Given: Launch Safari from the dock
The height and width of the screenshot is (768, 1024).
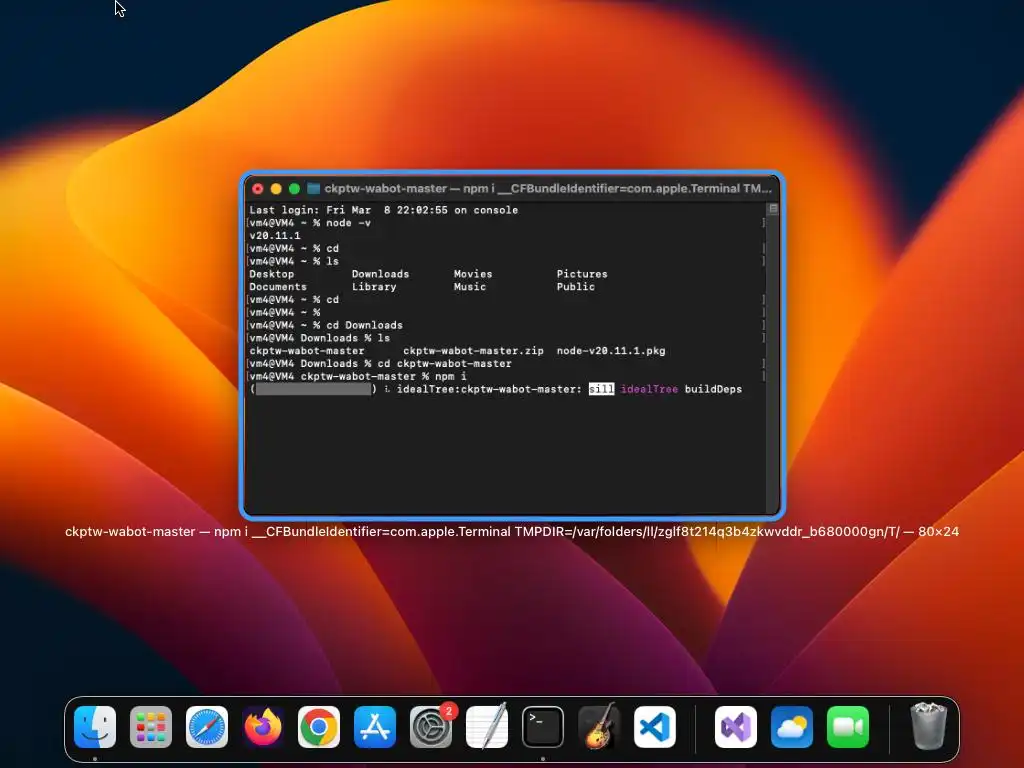Looking at the screenshot, I should click(x=207, y=727).
